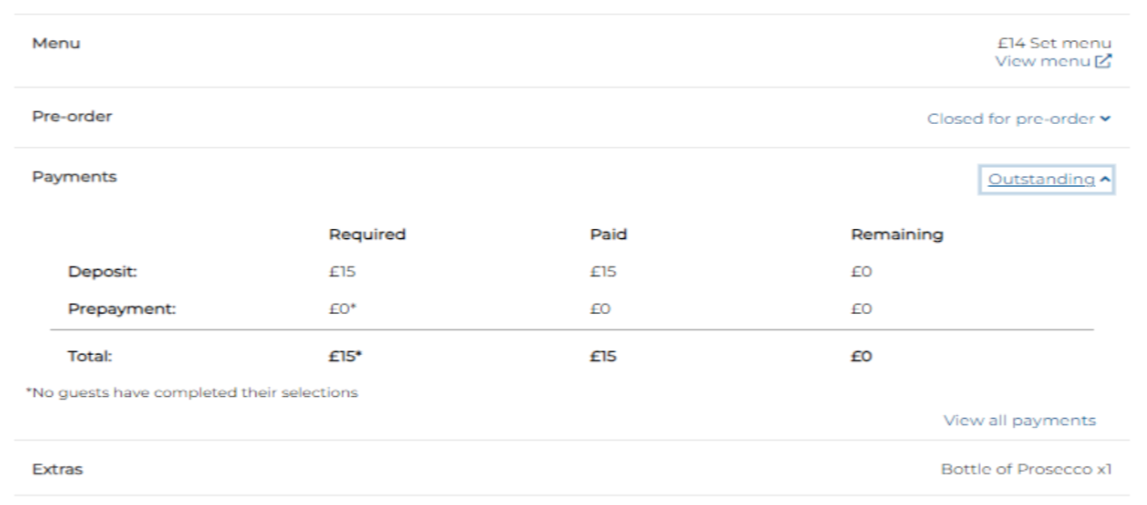Click the down chevron next to Closed for pre-order
Screen dimensions: 1147x505
click(1105, 119)
